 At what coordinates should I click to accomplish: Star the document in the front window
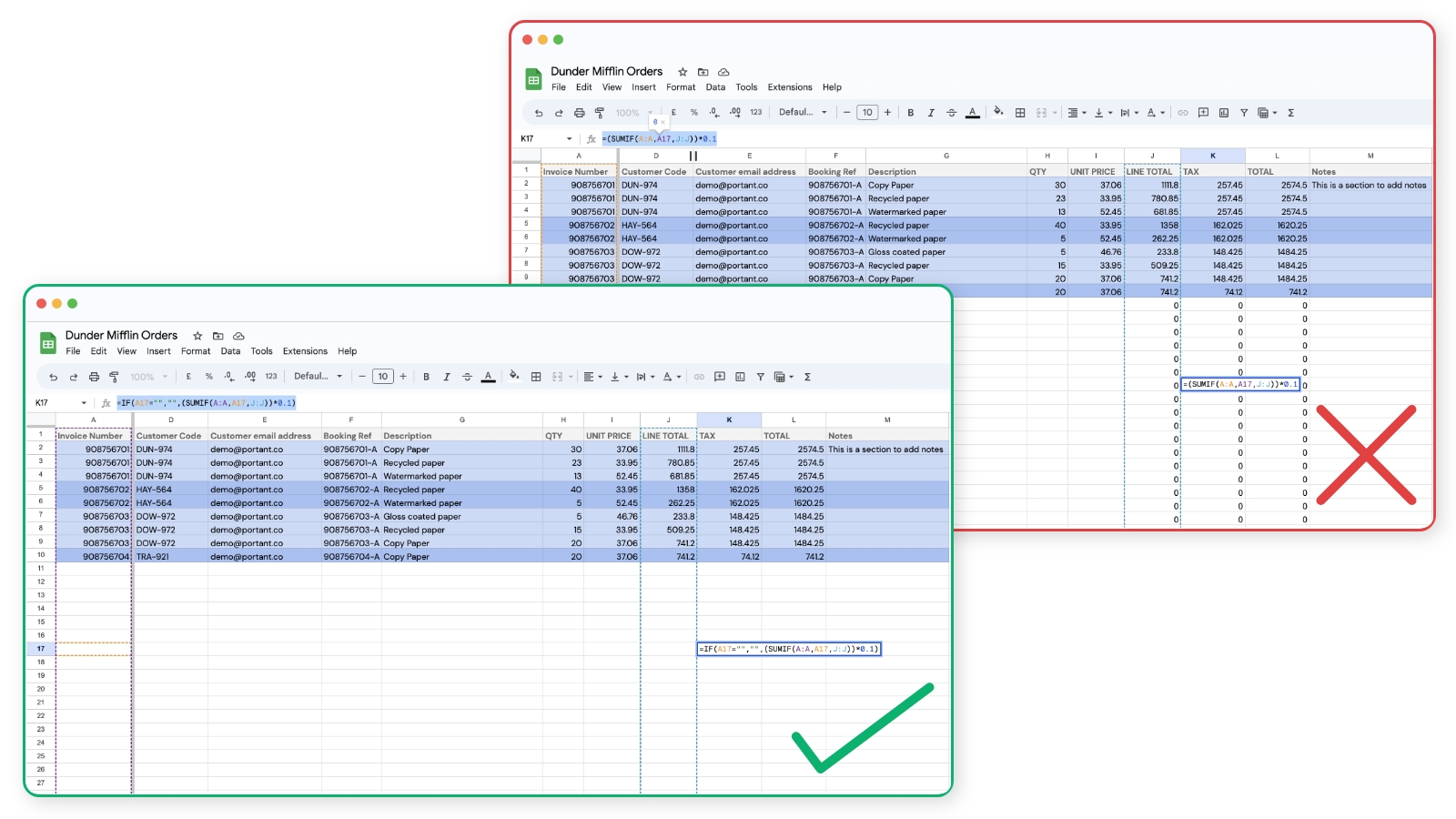197,336
